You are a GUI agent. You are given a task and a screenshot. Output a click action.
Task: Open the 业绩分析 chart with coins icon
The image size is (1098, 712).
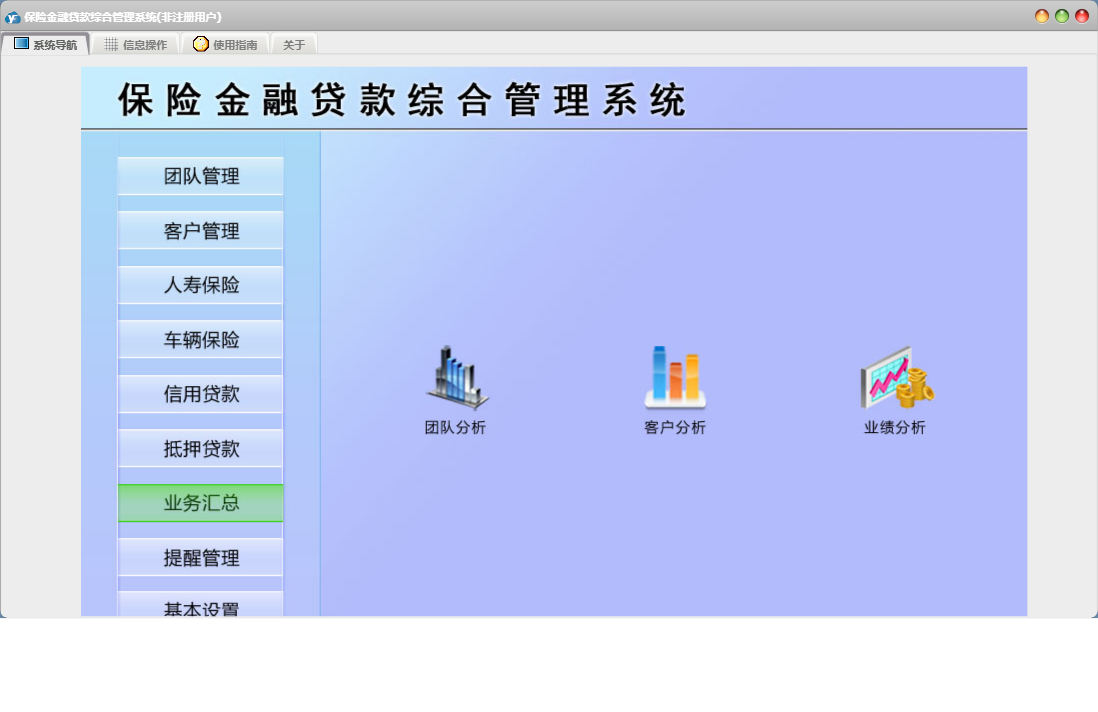click(x=897, y=377)
